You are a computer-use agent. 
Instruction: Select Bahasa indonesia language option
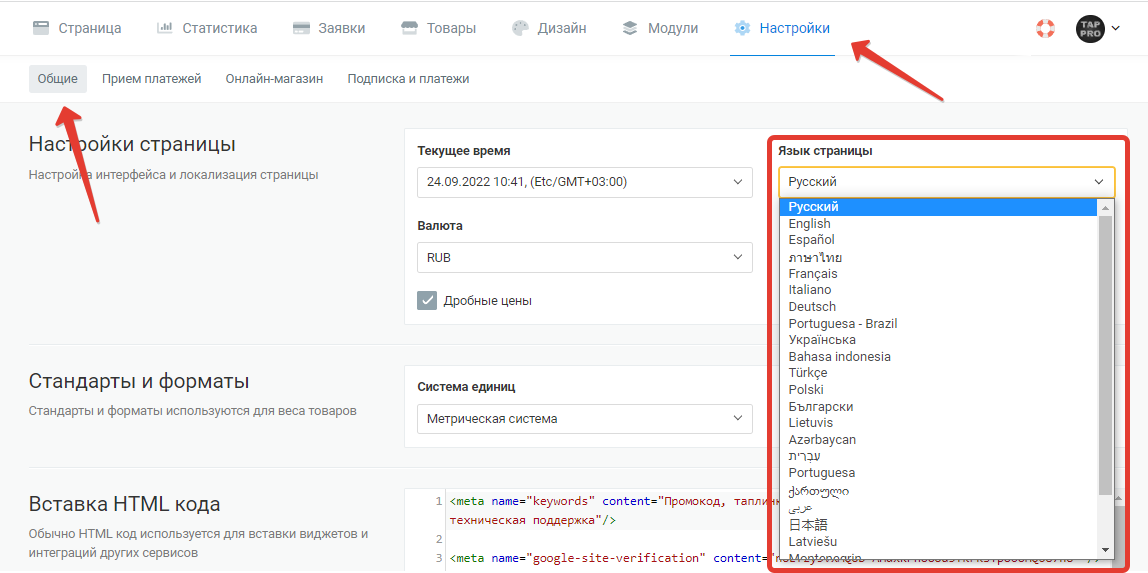click(939, 356)
